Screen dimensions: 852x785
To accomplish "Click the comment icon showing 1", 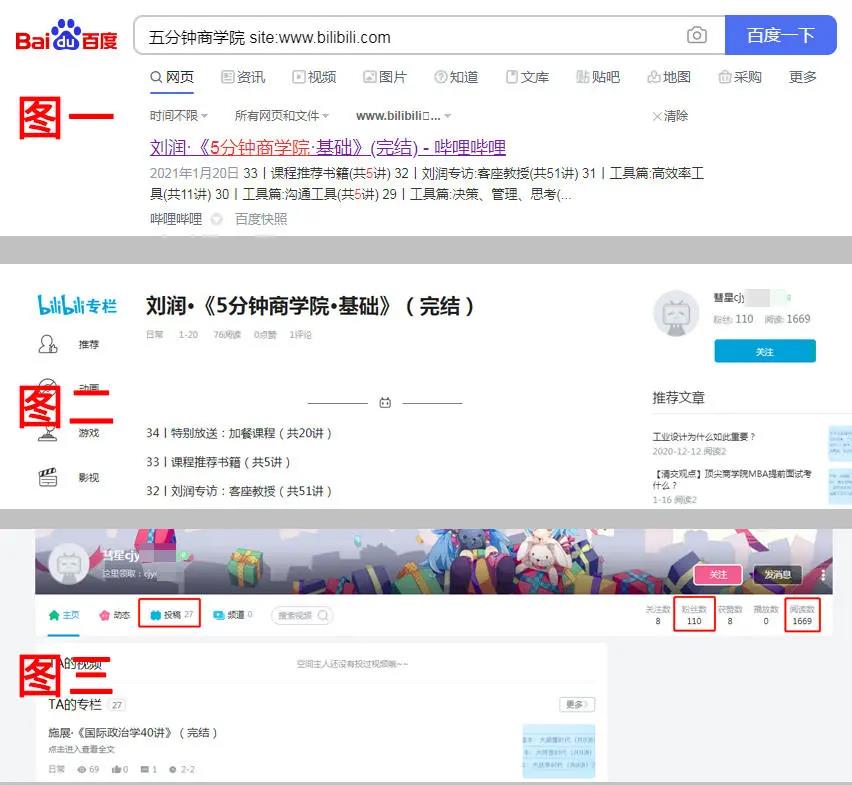I will (145, 769).
